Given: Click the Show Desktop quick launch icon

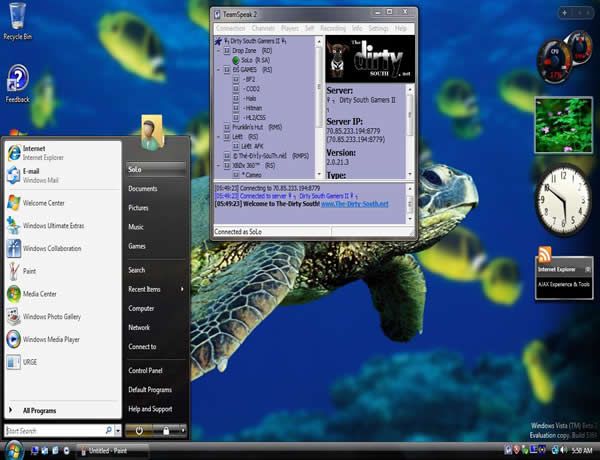Looking at the screenshot, I should pos(35,451).
